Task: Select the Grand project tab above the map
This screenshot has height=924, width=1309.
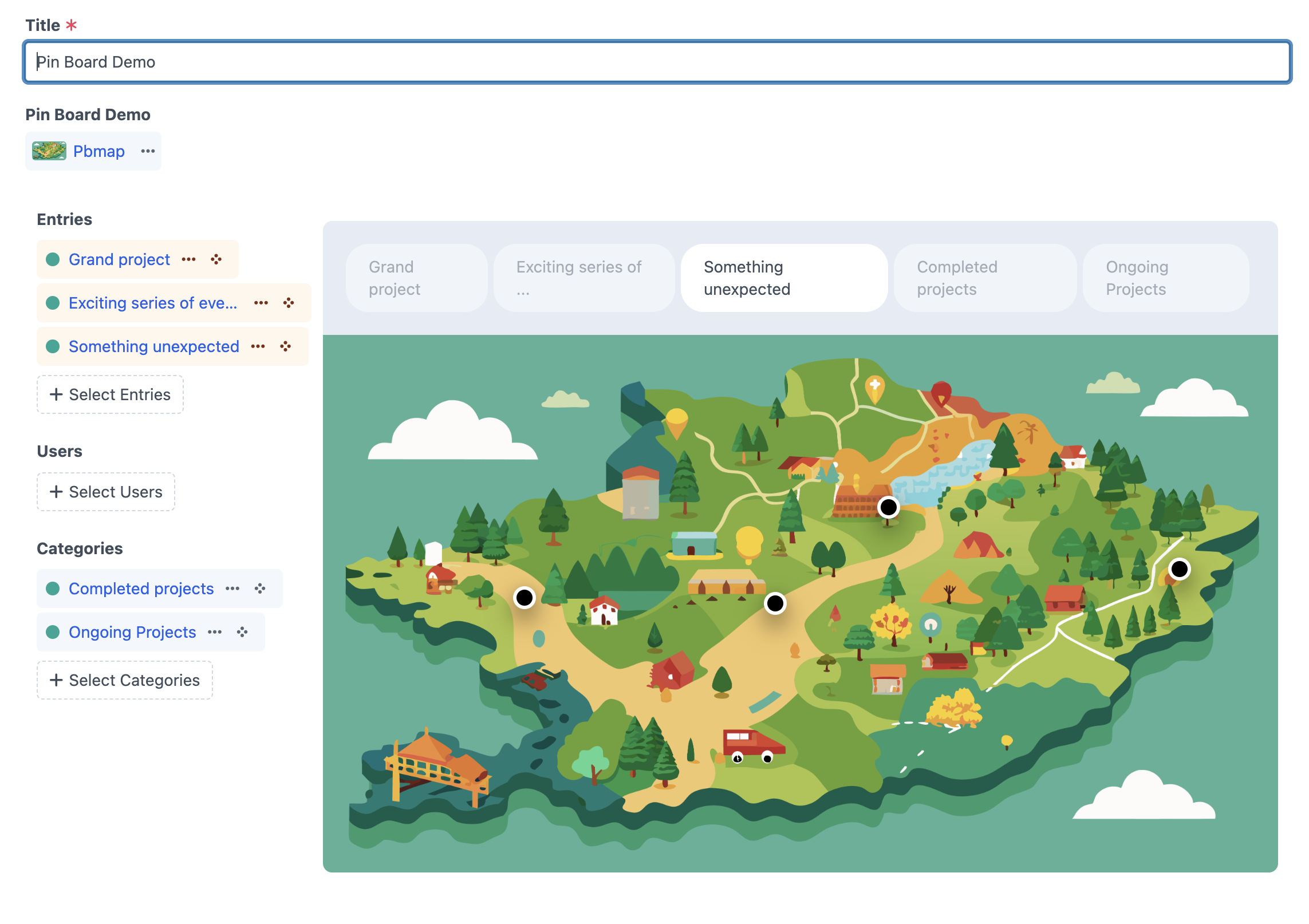Action: pos(416,278)
